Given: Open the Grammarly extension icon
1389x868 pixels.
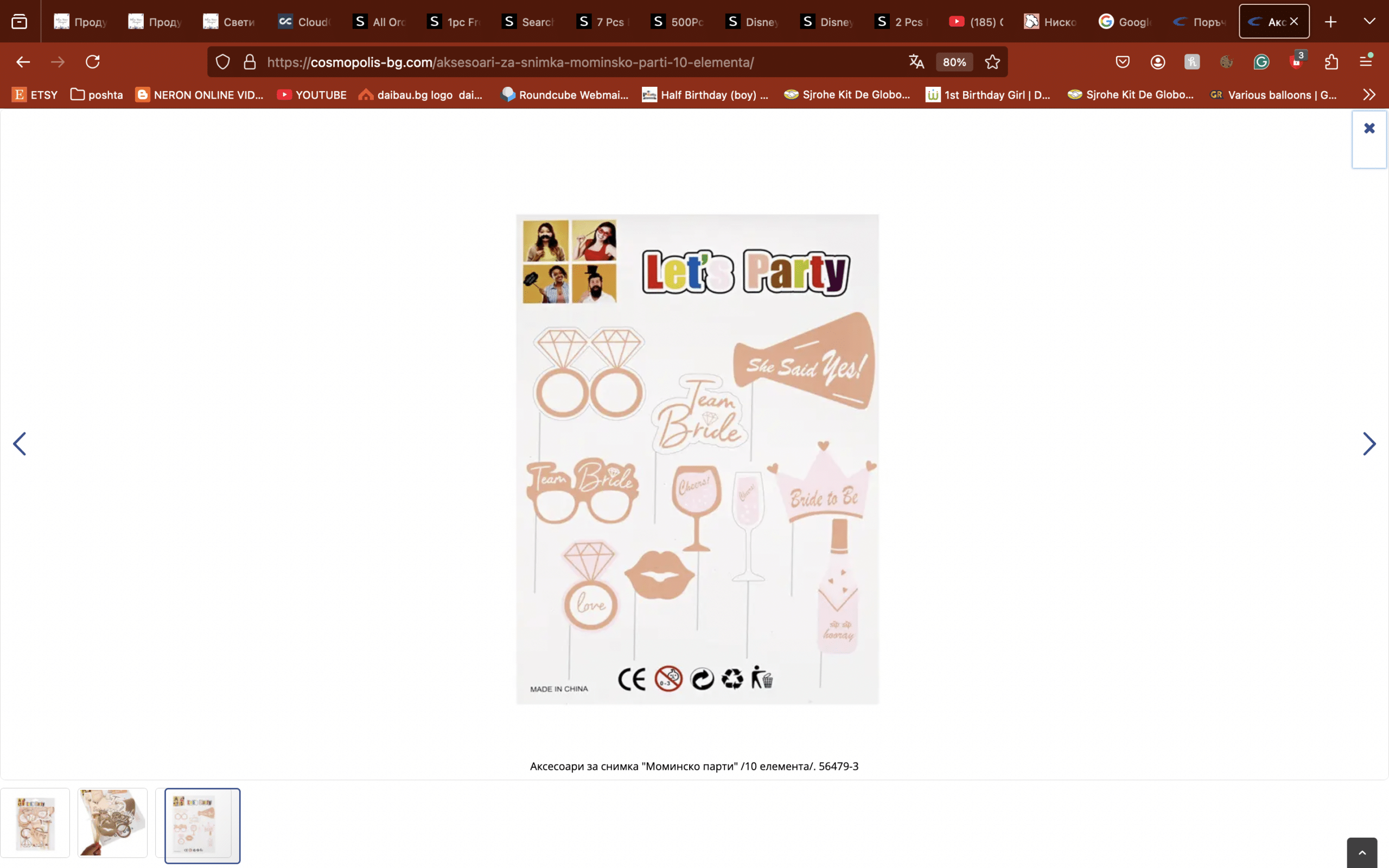Looking at the screenshot, I should pyautogui.click(x=1261, y=62).
